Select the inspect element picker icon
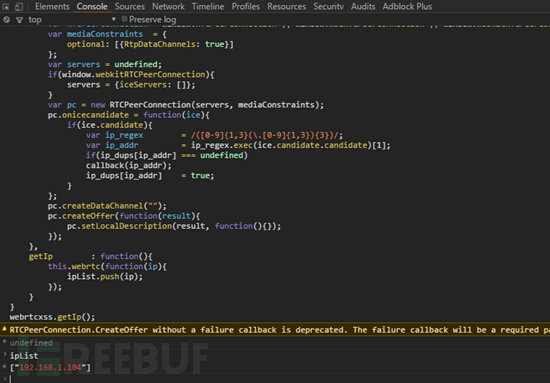The width and height of the screenshot is (550, 383). pos(6,6)
